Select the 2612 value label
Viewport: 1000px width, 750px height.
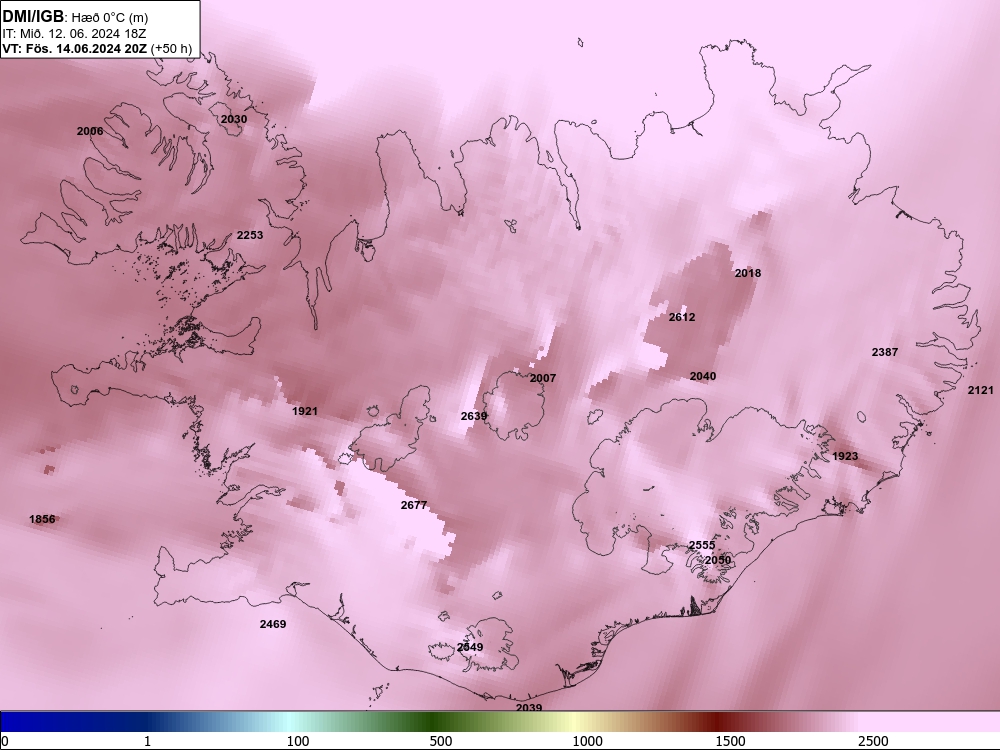(682, 317)
